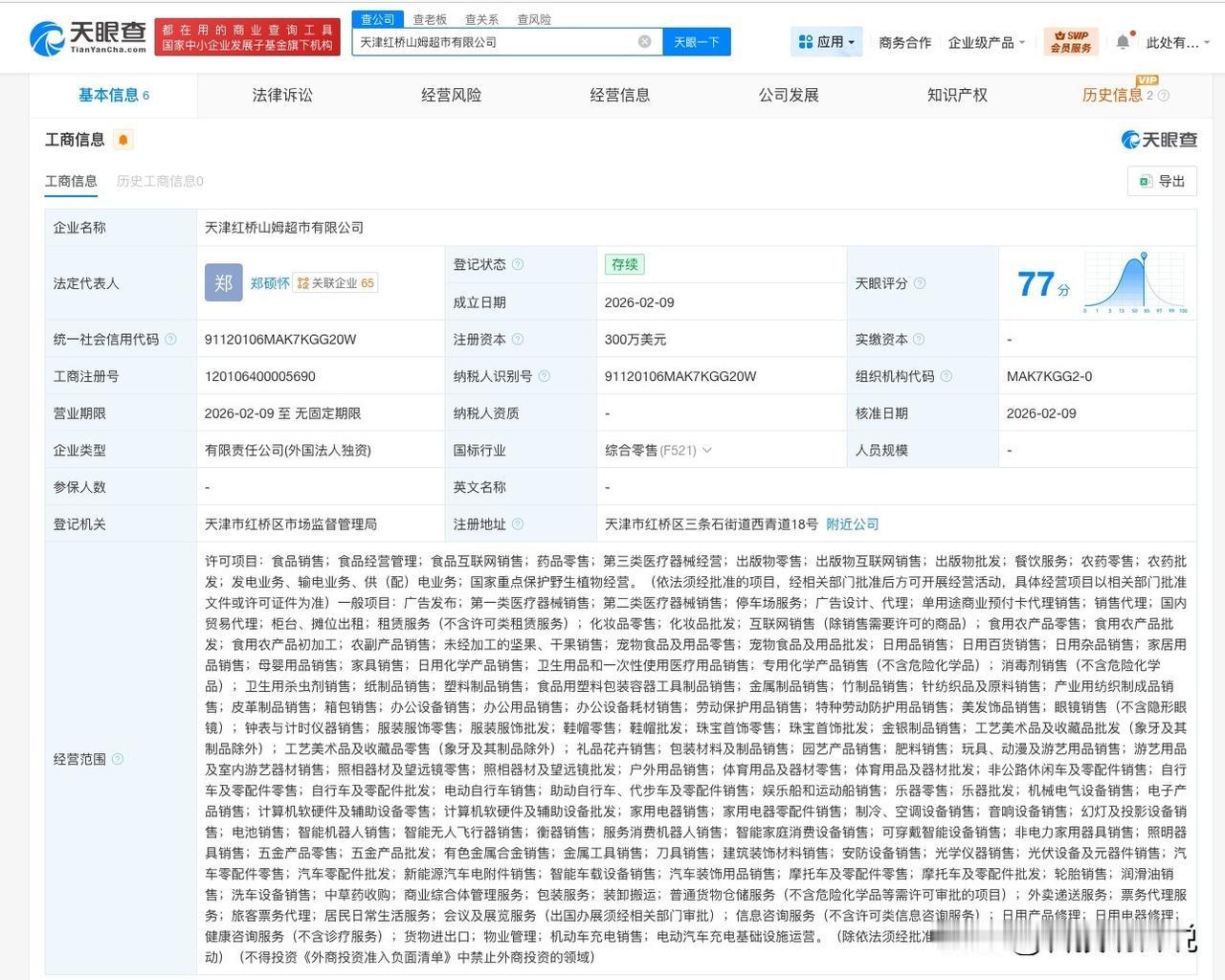Screen dimensions: 1225x980
Task: Click the 附近公司 link
Action: click(850, 523)
